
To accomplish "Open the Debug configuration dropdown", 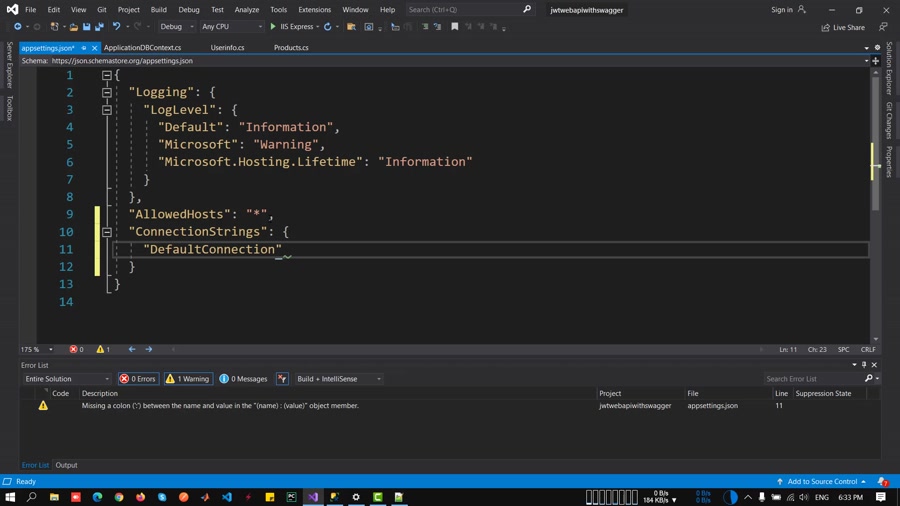I will point(176,26).
